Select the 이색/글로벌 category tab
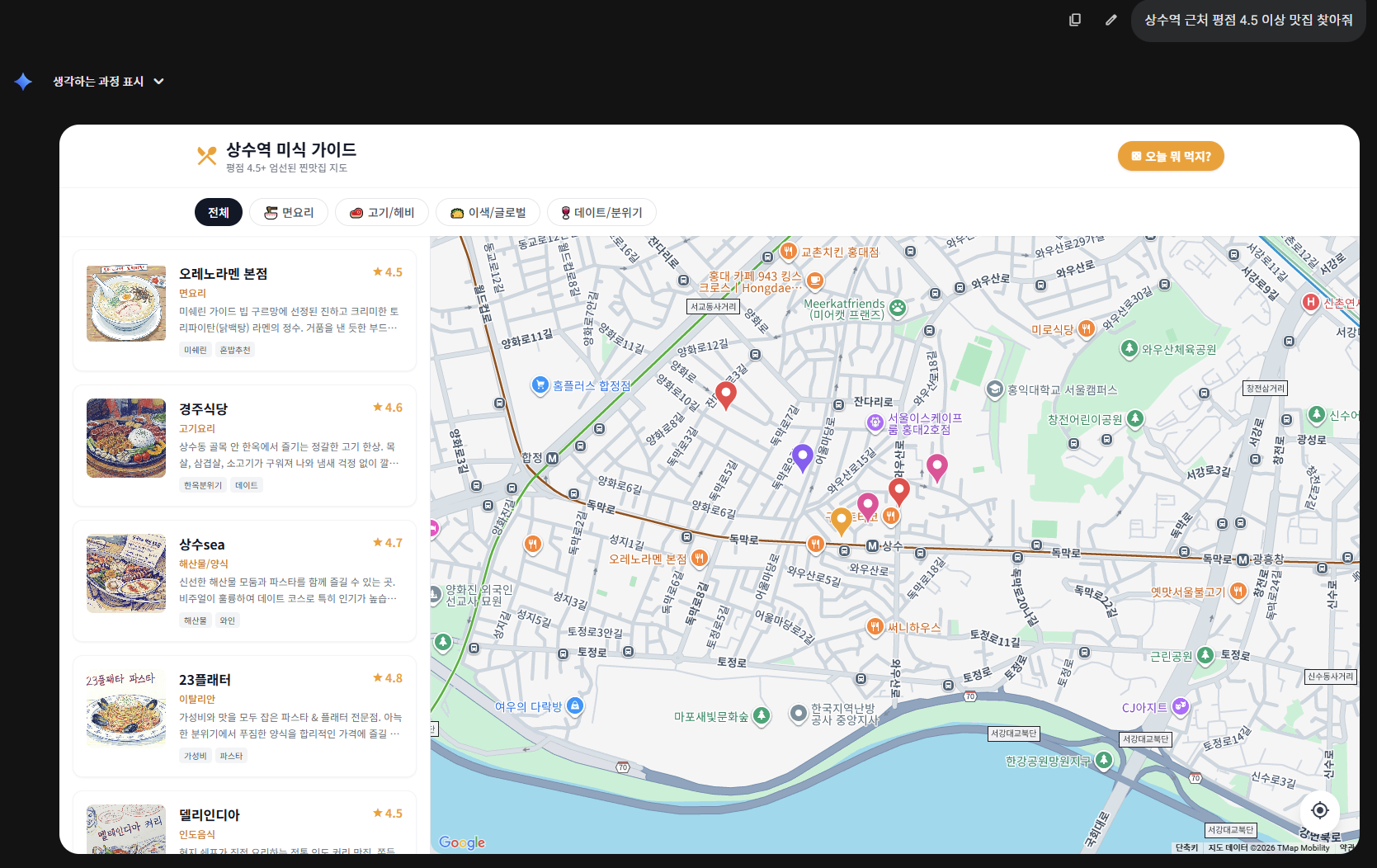The height and width of the screenshot is (868, 1377). pos(488,212)
